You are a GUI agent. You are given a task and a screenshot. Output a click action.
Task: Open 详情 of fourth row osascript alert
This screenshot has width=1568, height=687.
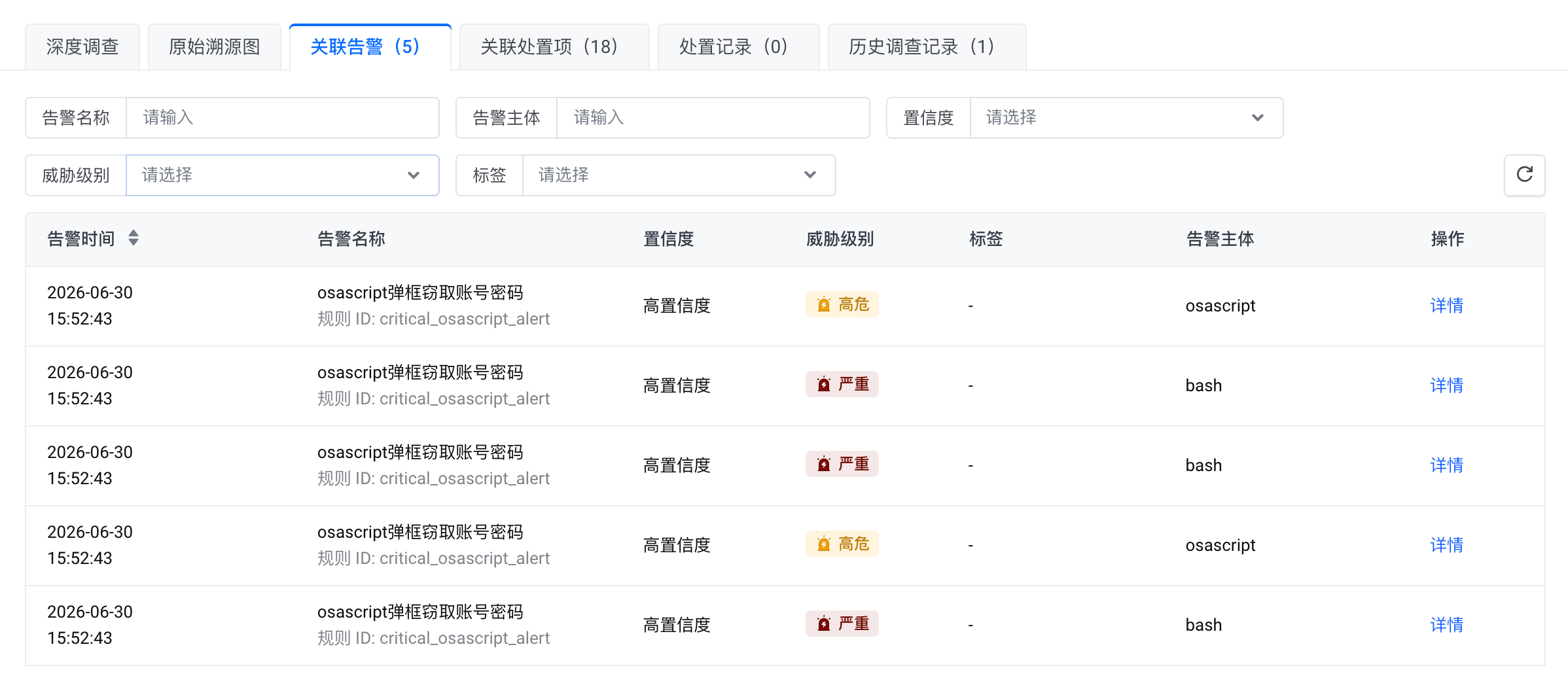[x=1446, y=545]
